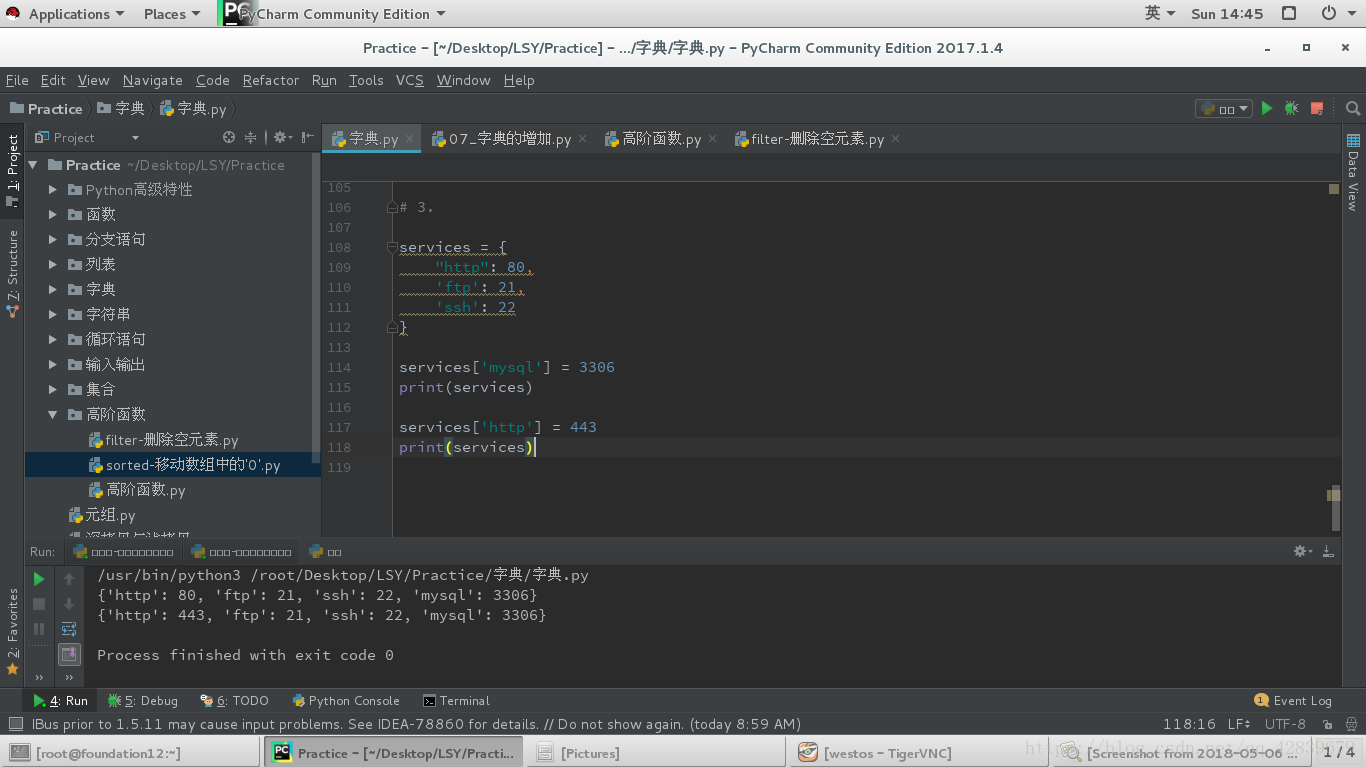Collapse the Practice root tree node
The height and width of the screenshot is (768, 1366).
(x=33, y=165)
